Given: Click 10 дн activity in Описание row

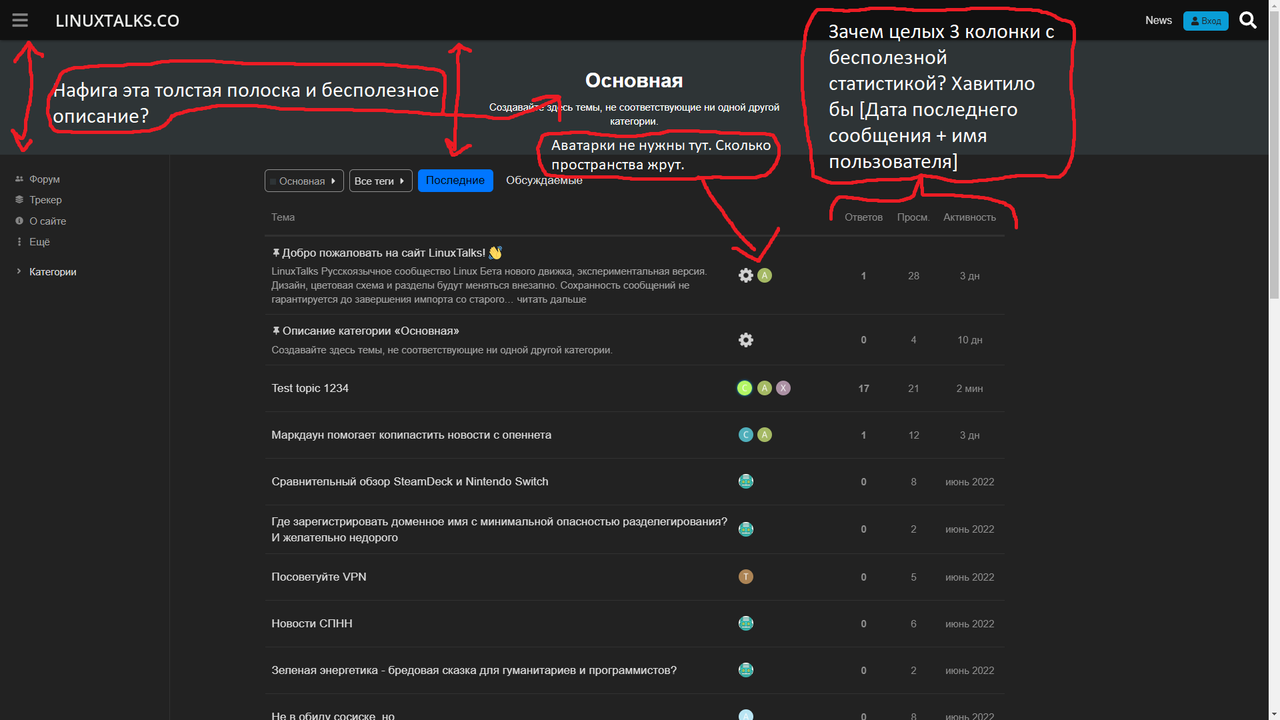Looking at the screenshot, I should point(969,340).
